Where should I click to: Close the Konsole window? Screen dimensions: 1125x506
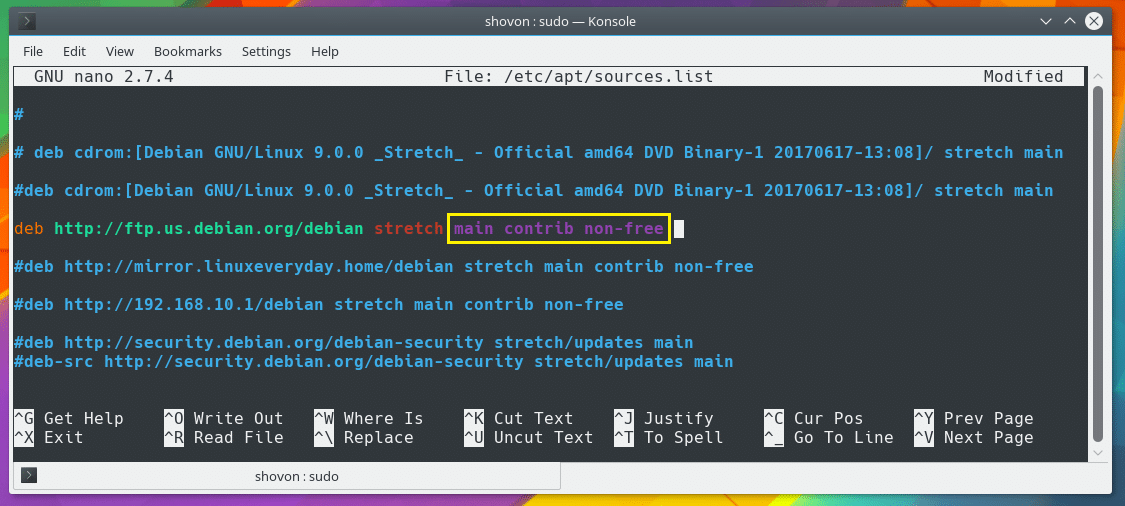pos(1093,22)
